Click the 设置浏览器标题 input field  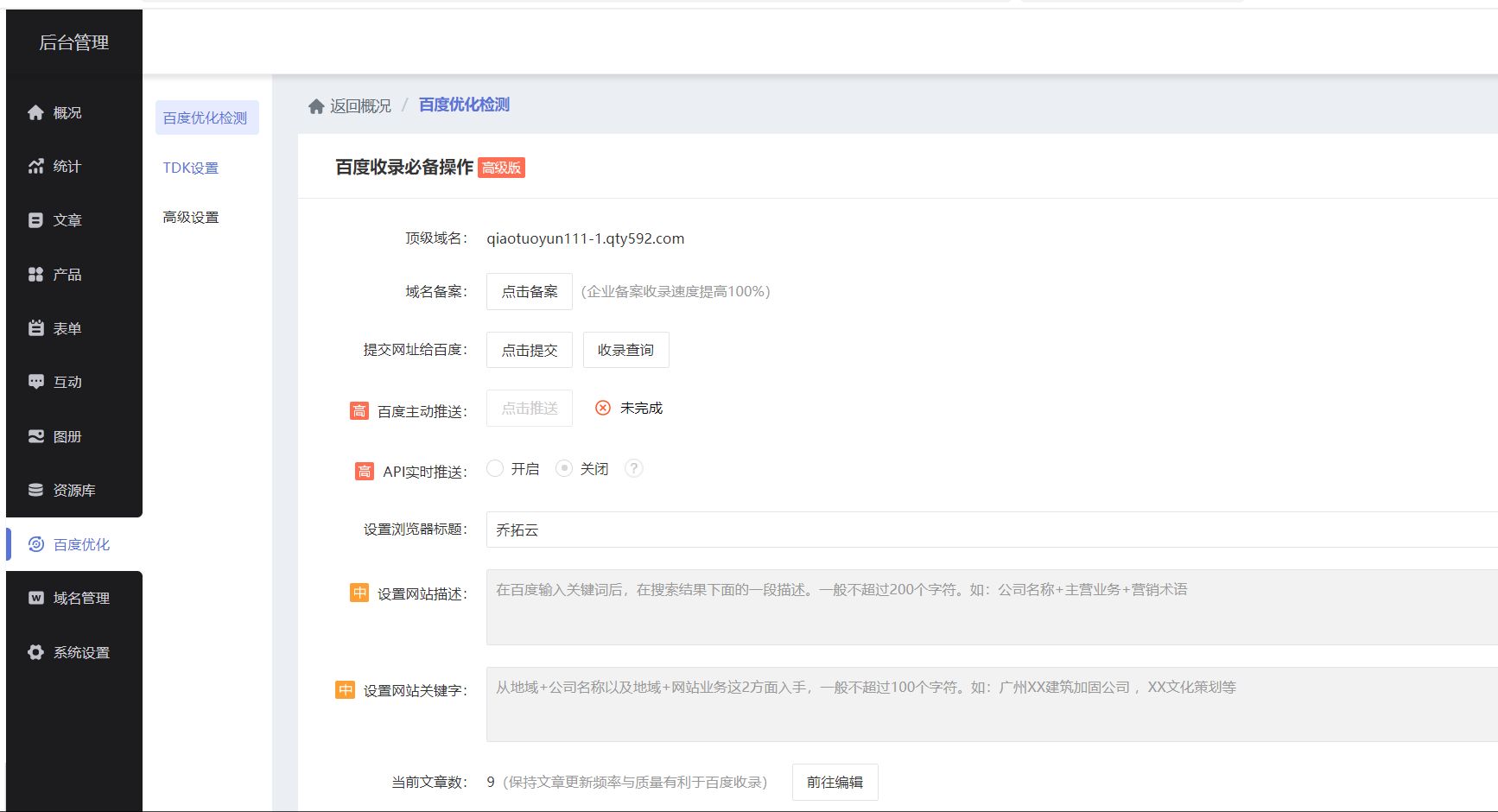coord(992,530)
